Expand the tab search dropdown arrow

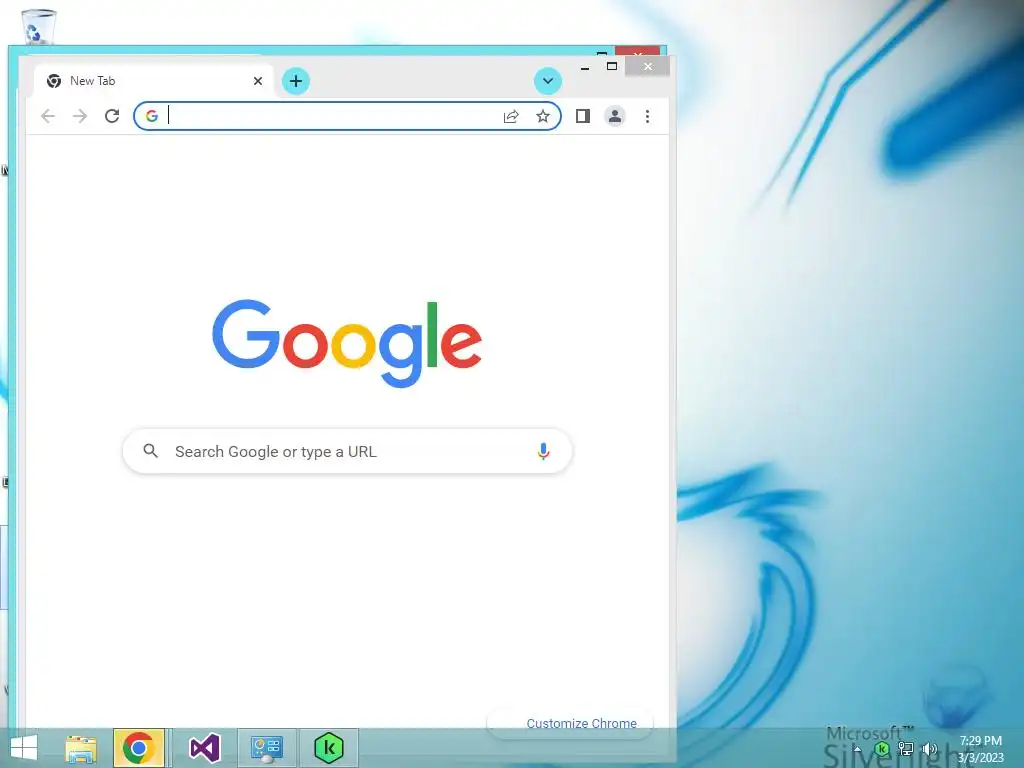click(547, 81)
